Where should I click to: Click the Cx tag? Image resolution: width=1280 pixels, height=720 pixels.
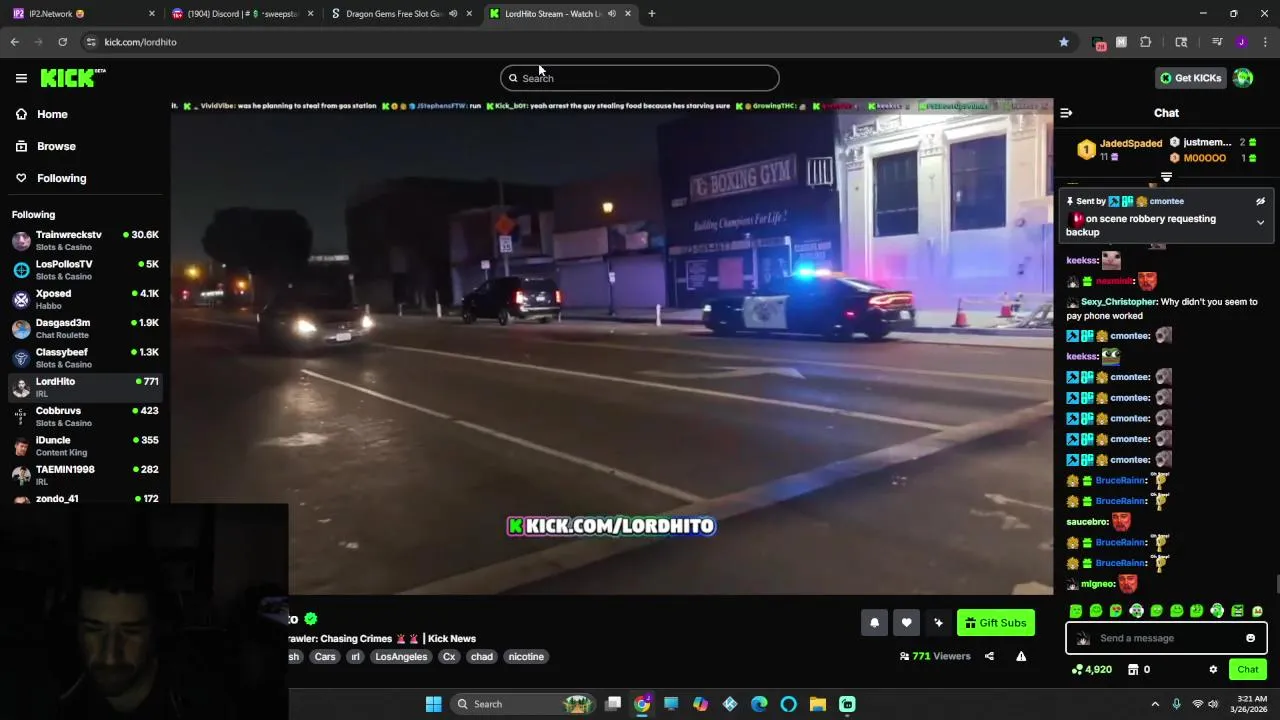449,657
